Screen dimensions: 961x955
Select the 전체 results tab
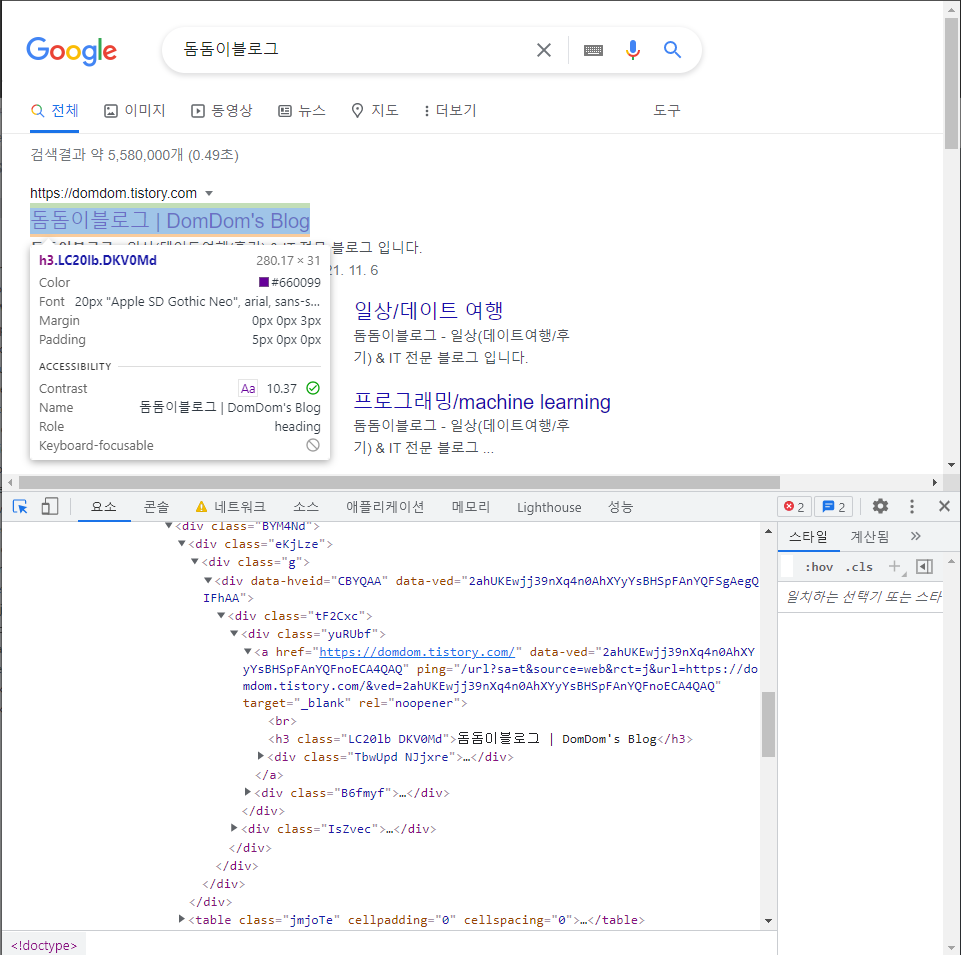(x=55, y=110)
